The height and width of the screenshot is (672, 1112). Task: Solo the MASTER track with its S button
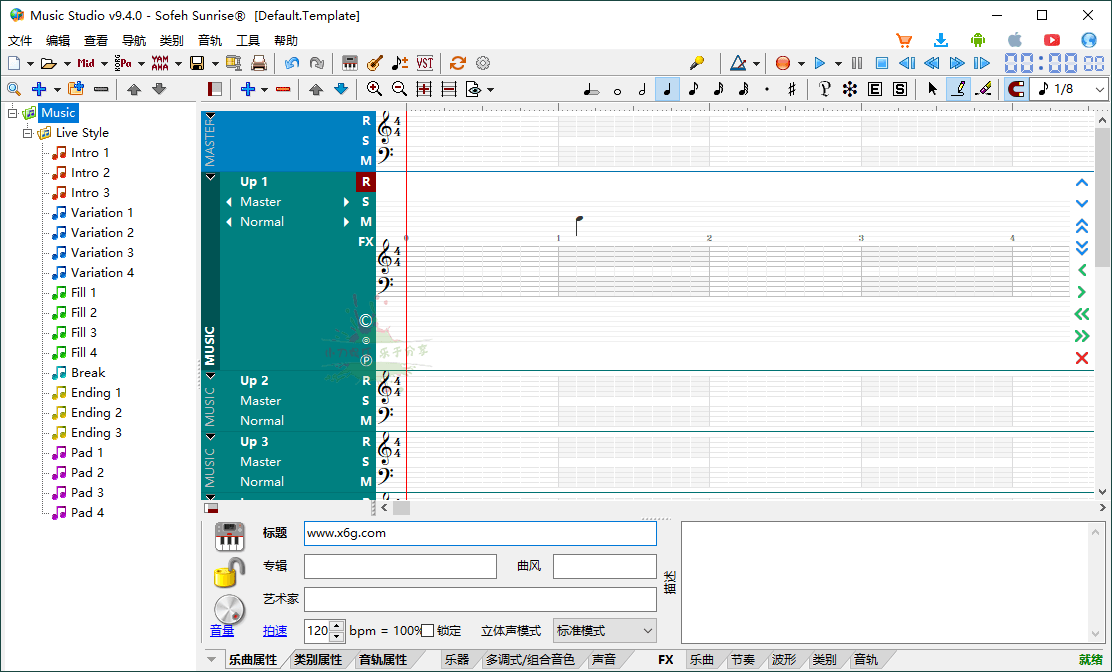coord(366,140)
